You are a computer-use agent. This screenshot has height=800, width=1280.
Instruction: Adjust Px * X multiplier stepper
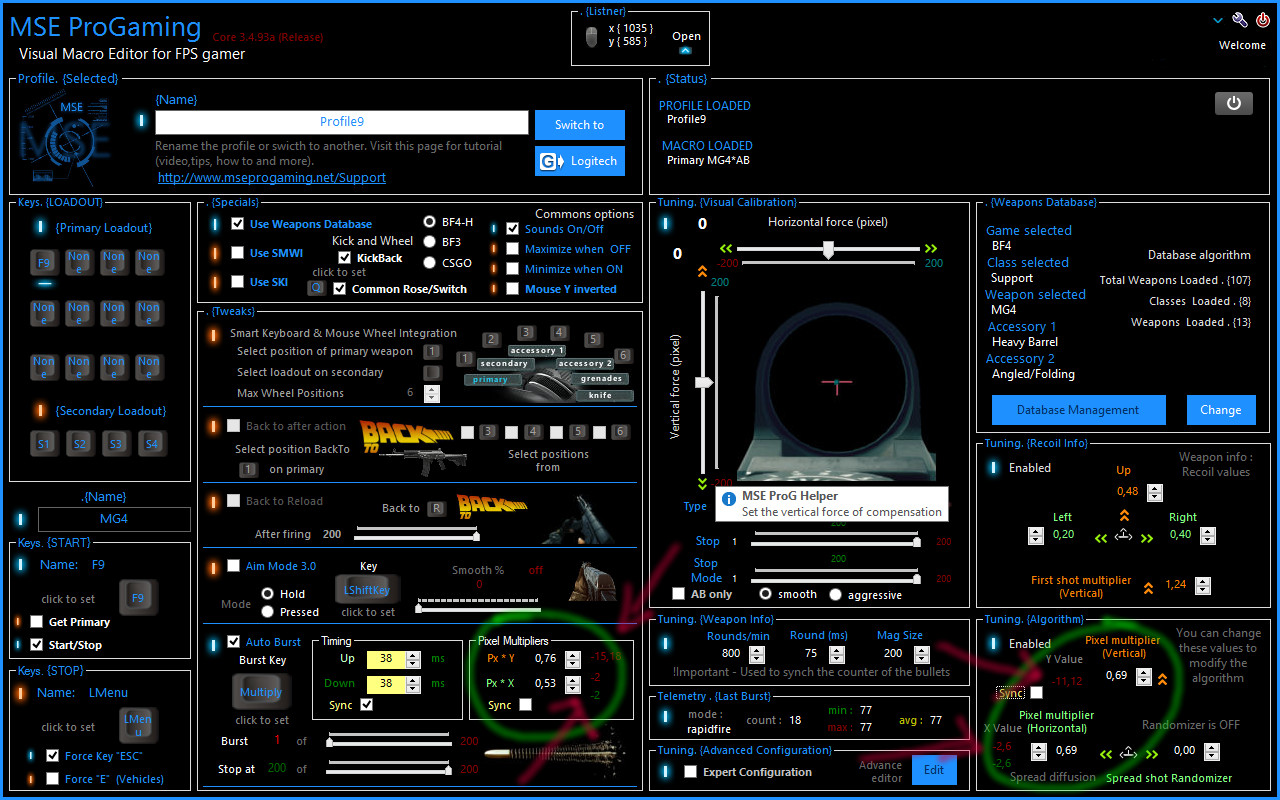tap(572, 684)
